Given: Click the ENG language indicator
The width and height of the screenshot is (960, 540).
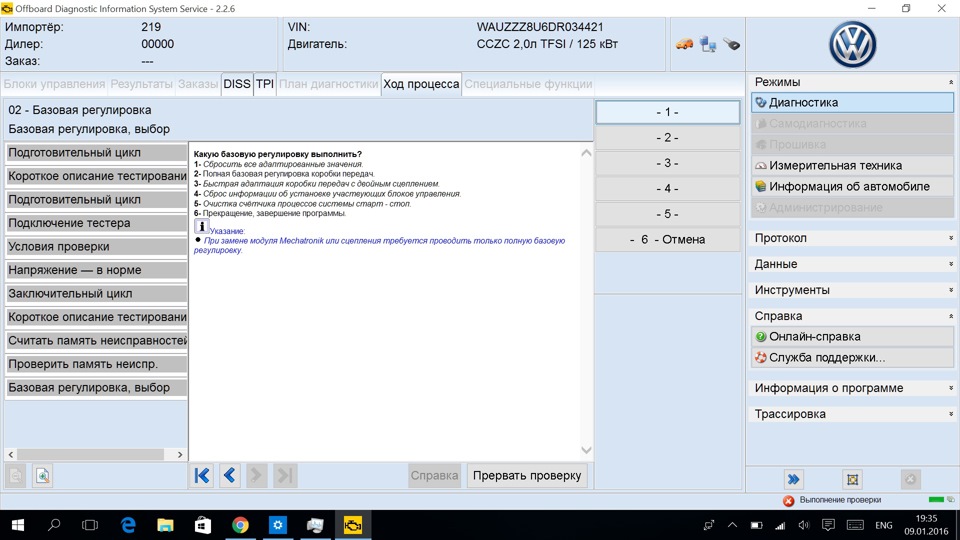Looking at the screenshot, I should (x=883, y=525).
